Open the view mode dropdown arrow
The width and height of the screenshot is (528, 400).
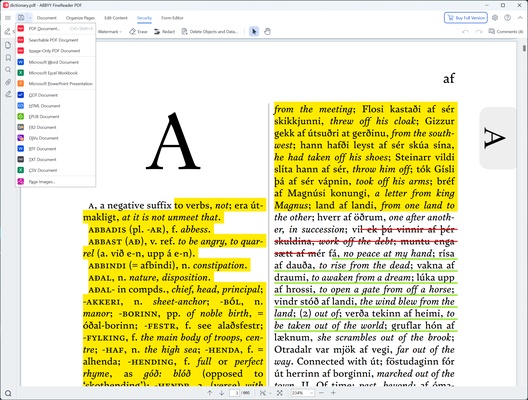[x=269, y=393]
